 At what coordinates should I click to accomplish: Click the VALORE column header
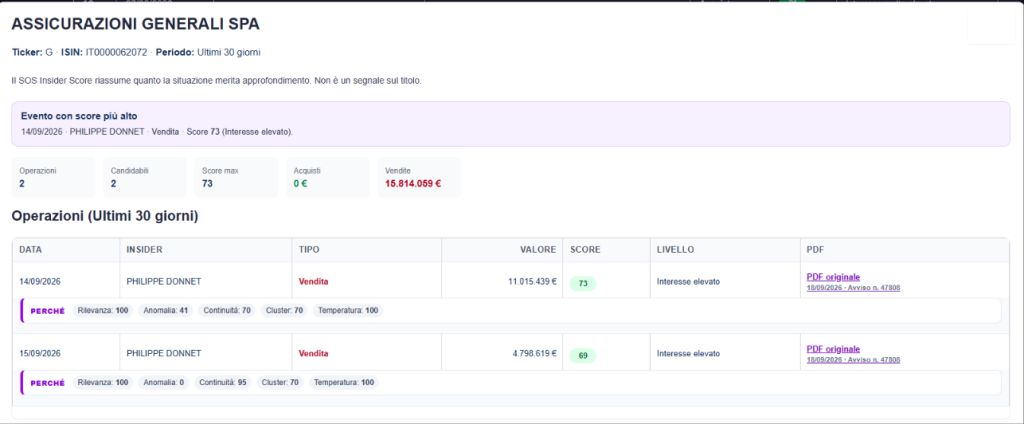pos(502,250)
